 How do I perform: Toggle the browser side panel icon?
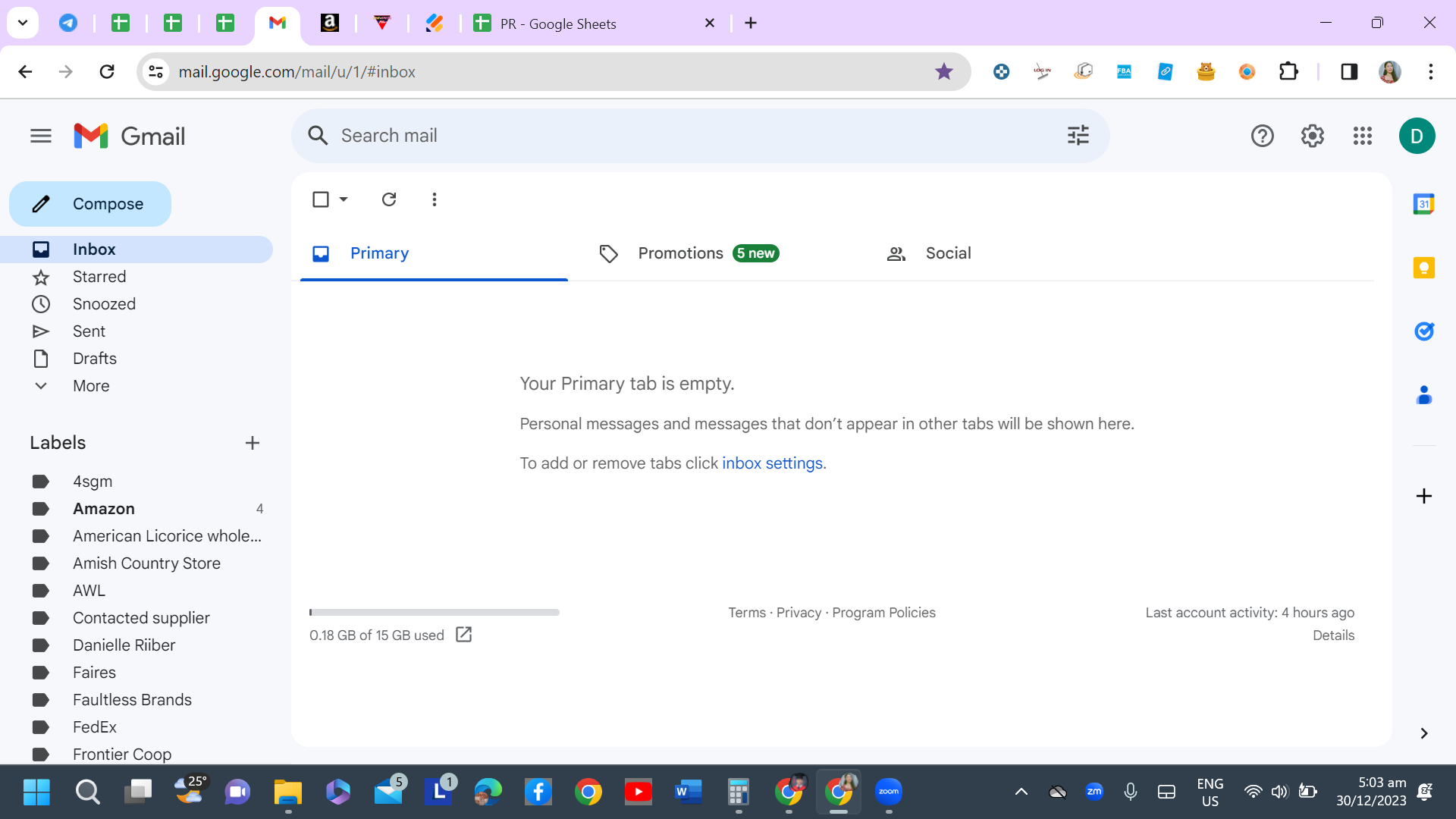[x=1348, y=72]
